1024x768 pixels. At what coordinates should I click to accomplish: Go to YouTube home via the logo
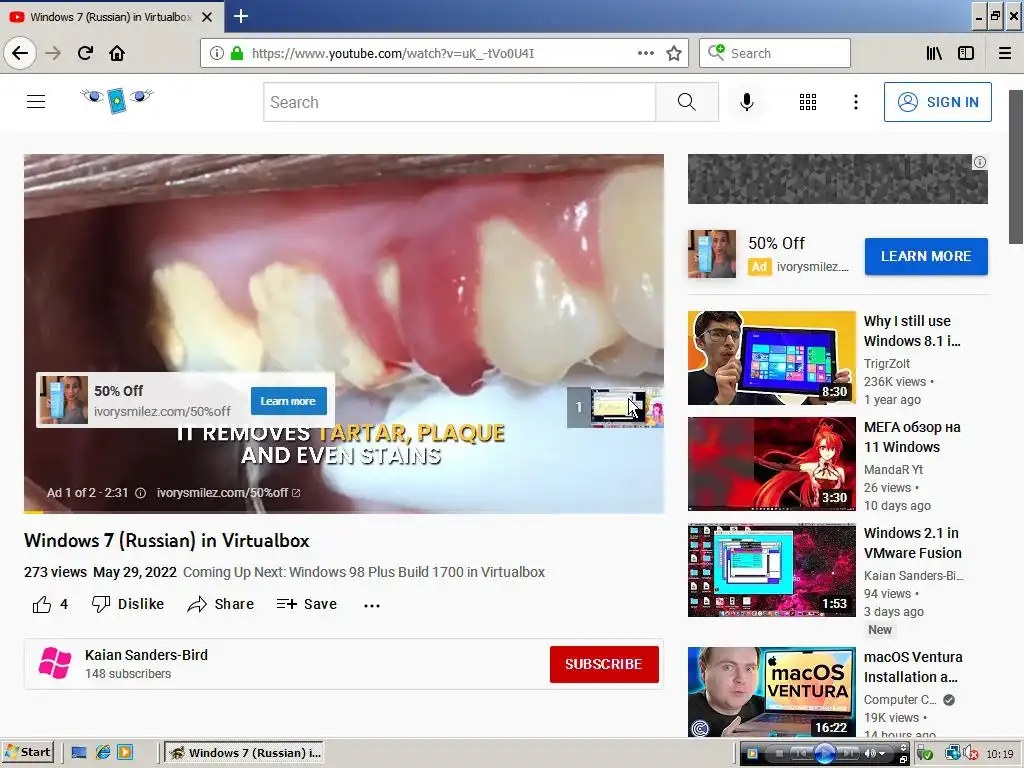[117, 100]
